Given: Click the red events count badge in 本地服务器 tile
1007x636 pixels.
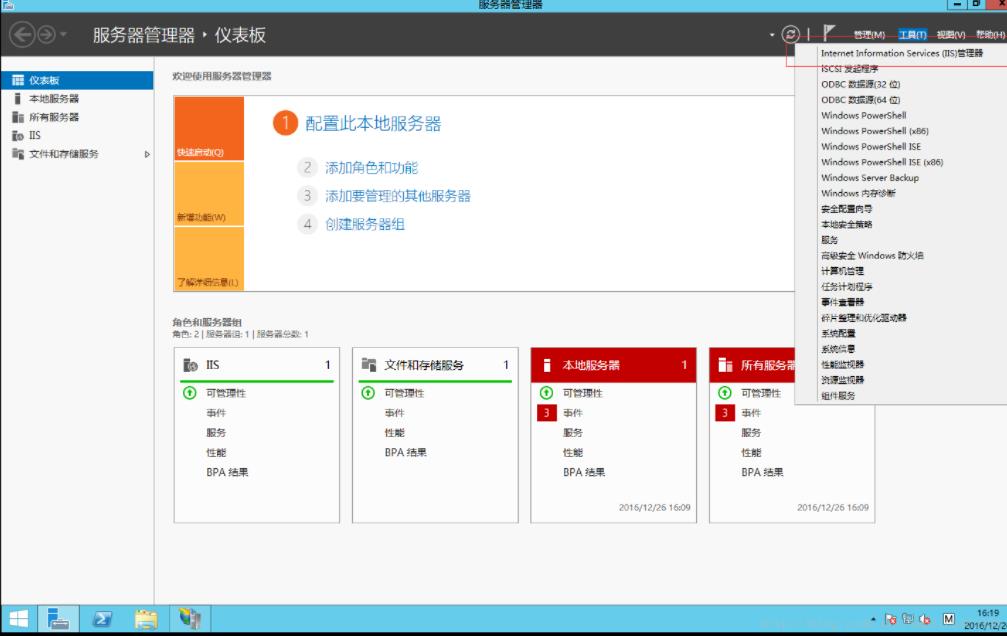Looking at the screenshot, I should click(x=546, y=413).
